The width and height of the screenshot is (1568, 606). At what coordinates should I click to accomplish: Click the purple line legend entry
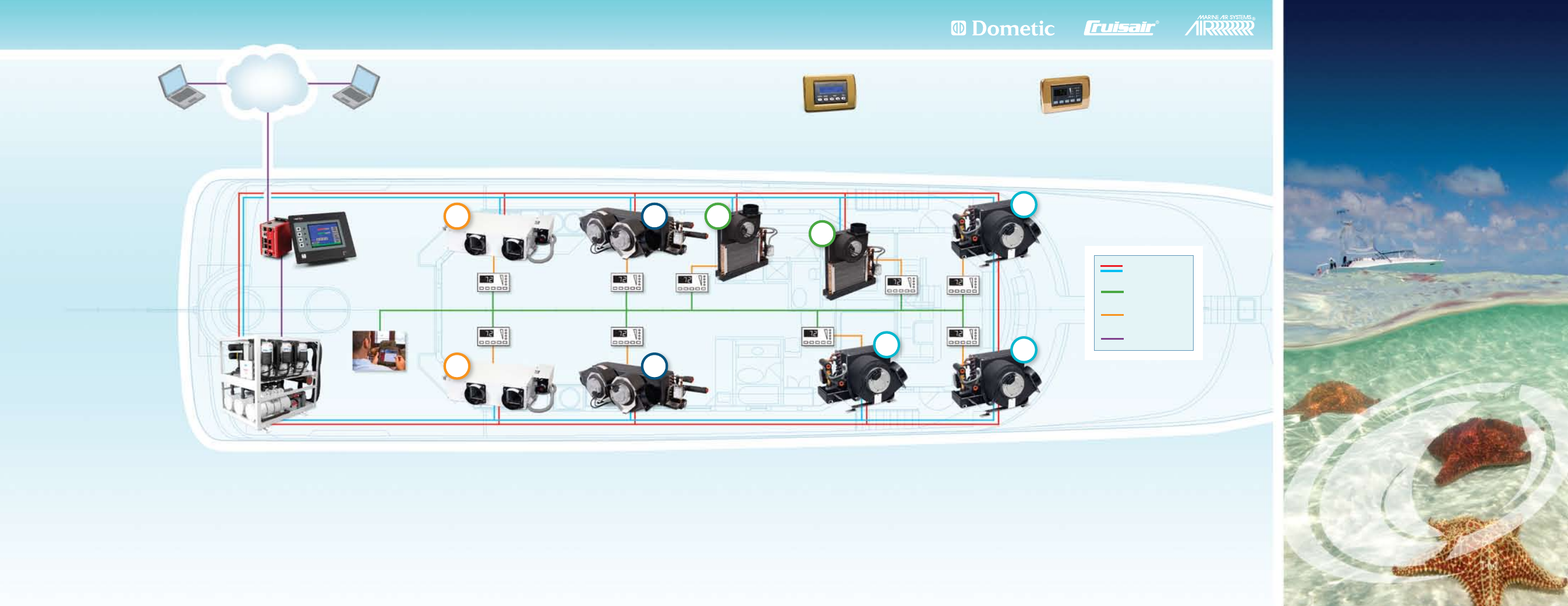tap(1112, 339)
